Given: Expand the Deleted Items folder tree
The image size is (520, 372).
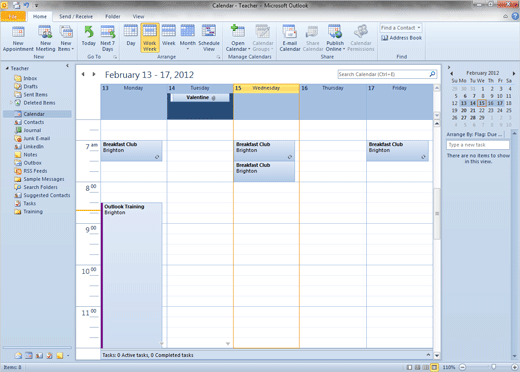Looking at the screenshot, I should click(x=11, y=103).
